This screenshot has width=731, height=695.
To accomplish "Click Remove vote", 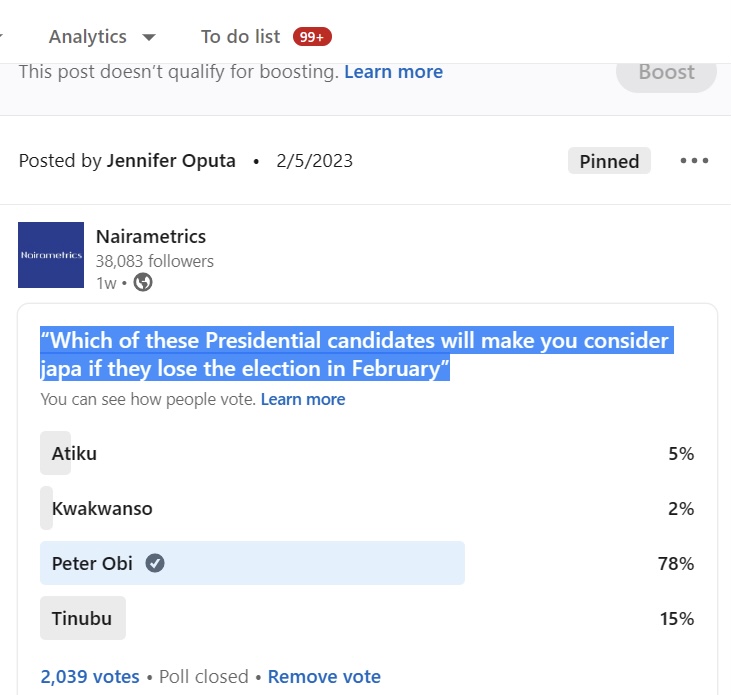I will [324, 676].
